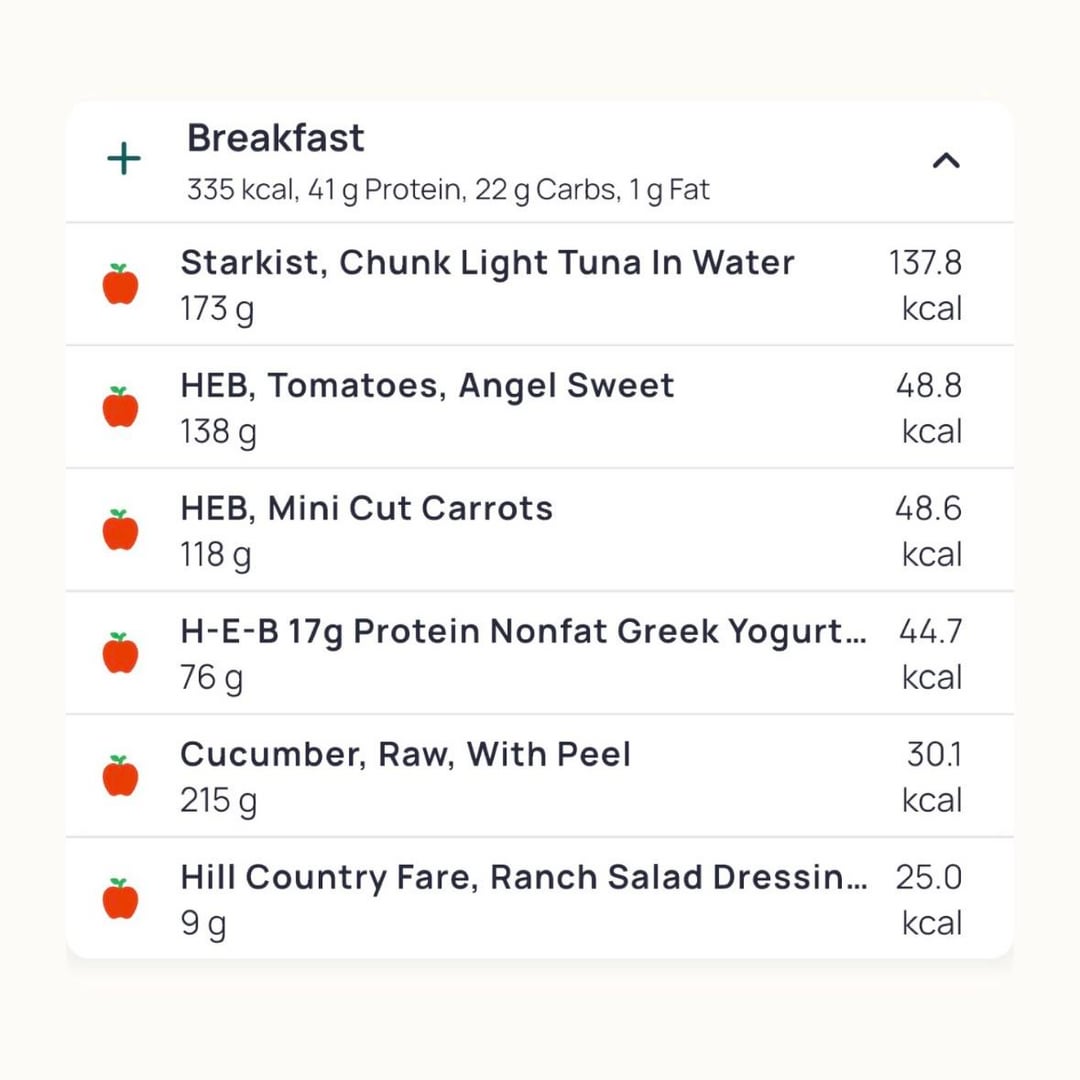Click the 25.0 kcal value for ranch dressing
The height and width of the screenshot is (1080, 1080).
click(929, 900)
